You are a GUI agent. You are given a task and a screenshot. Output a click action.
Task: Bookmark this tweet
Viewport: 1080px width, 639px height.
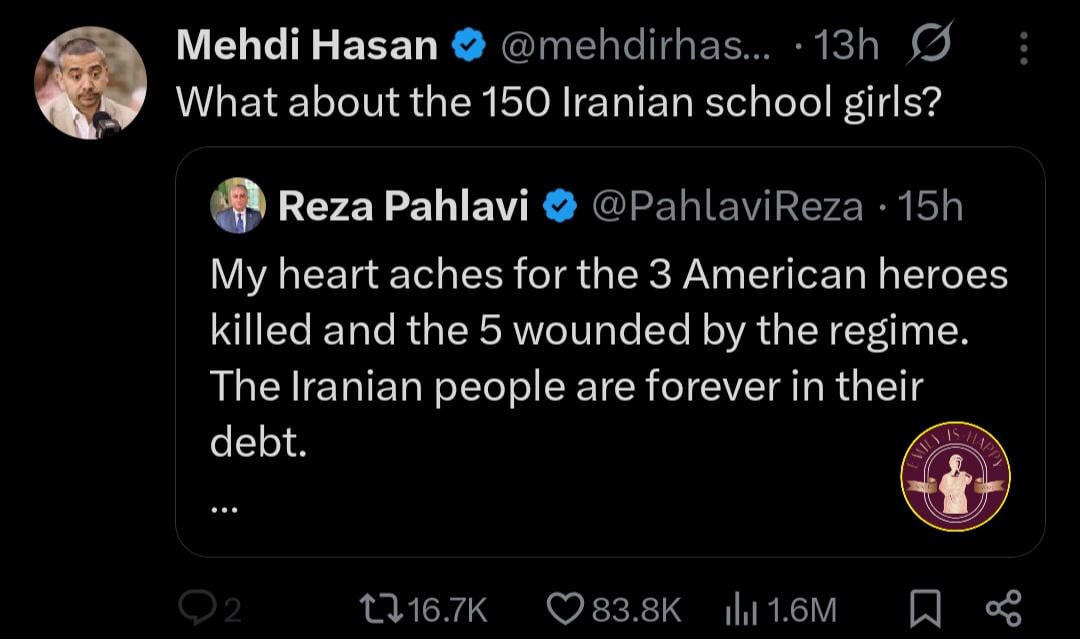pyautogui.click(x=926, y=607)
